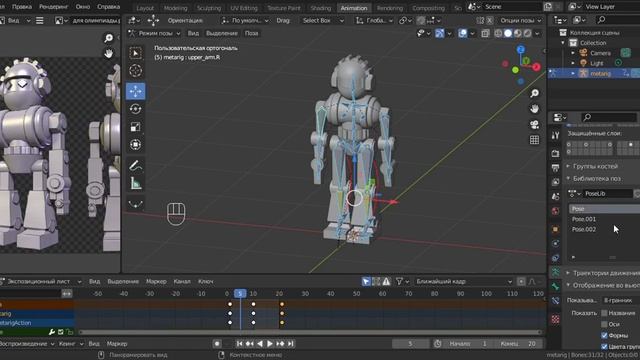Click the current frame number field
The image size is (640, 360).
click(x=410, y=344)
